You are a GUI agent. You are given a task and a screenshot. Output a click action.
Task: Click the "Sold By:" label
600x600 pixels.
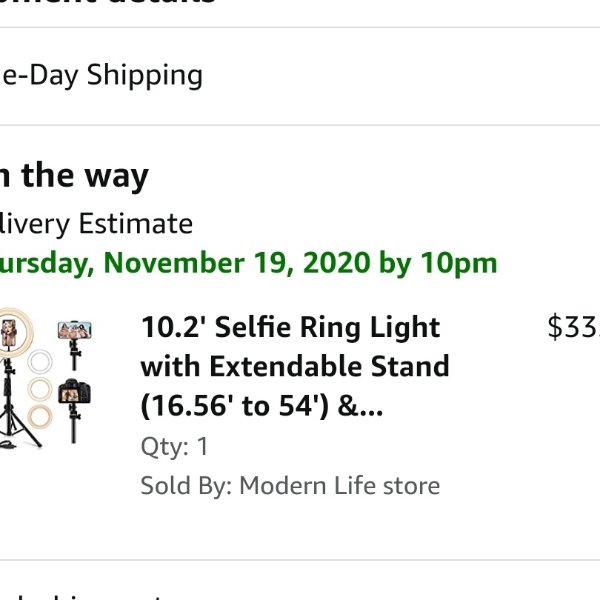click(x=186, y=486)
